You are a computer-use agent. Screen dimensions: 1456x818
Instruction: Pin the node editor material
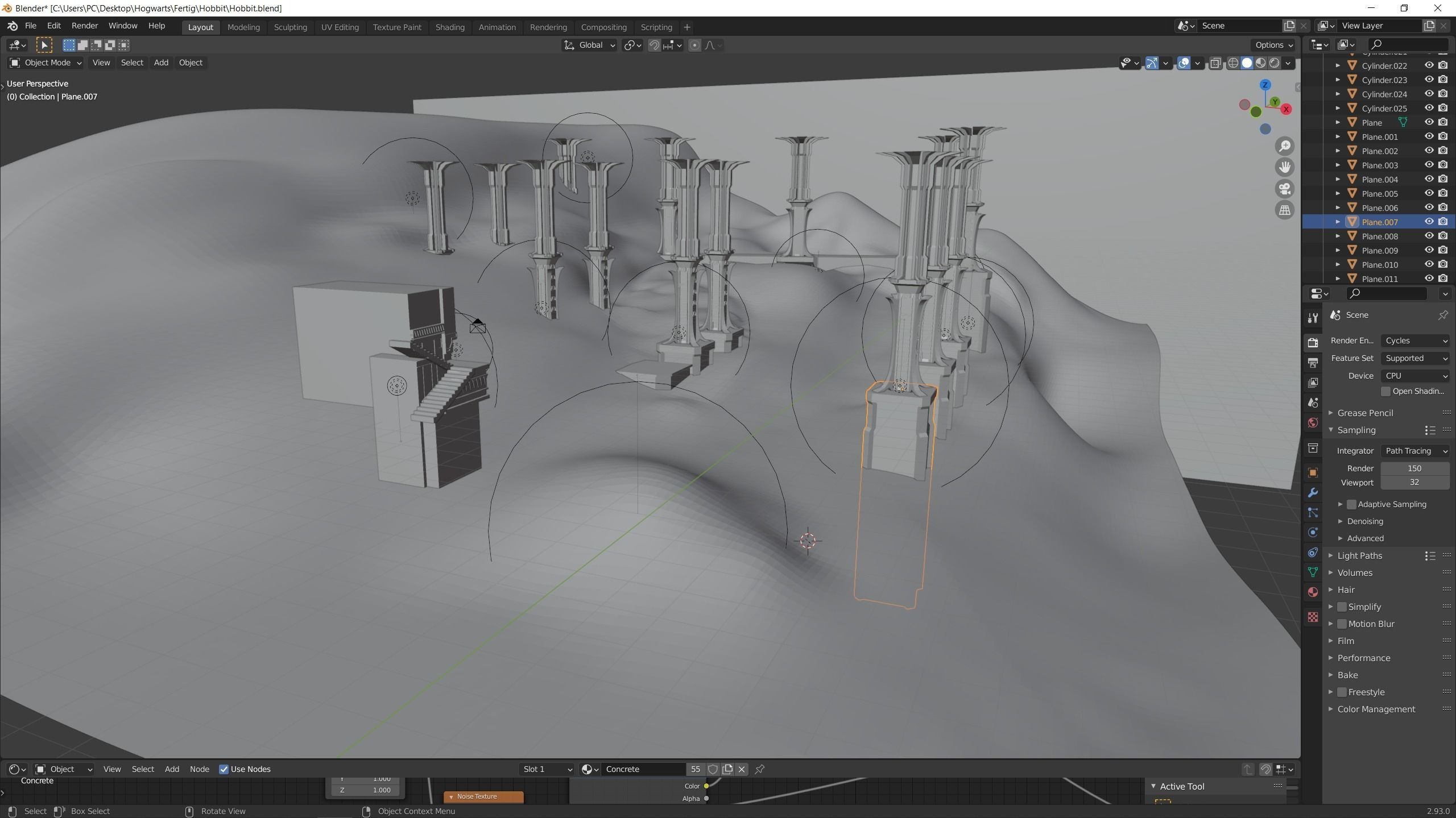pyautogui.click(x=759, y=769)
